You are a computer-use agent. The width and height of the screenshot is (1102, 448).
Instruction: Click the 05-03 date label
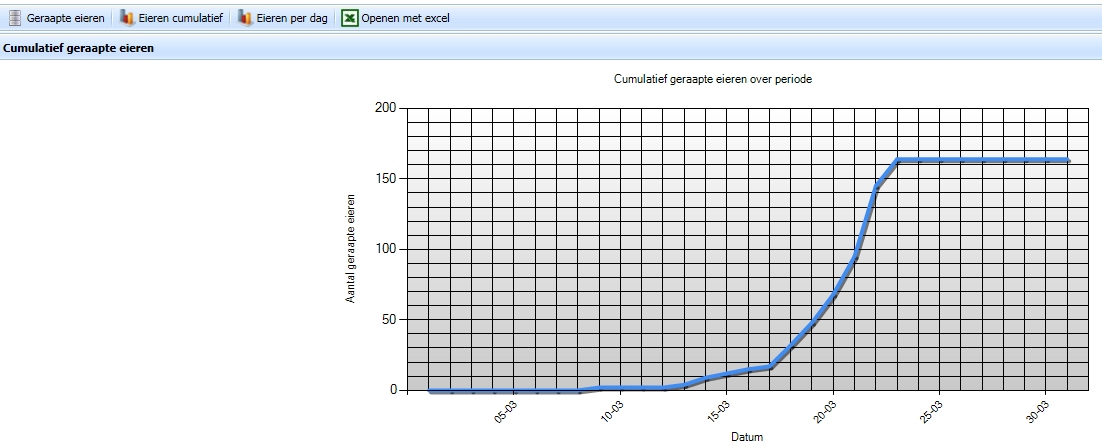[506, 412]
